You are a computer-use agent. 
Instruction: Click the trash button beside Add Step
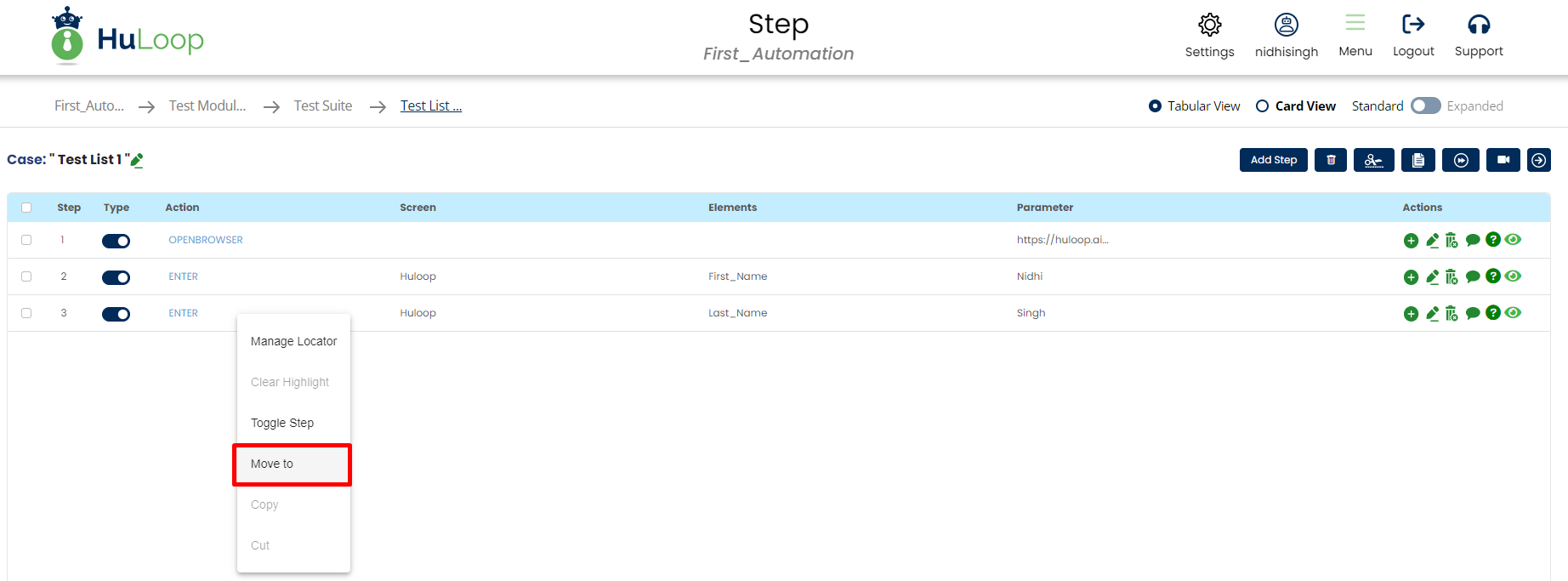tap(1331, 160)
